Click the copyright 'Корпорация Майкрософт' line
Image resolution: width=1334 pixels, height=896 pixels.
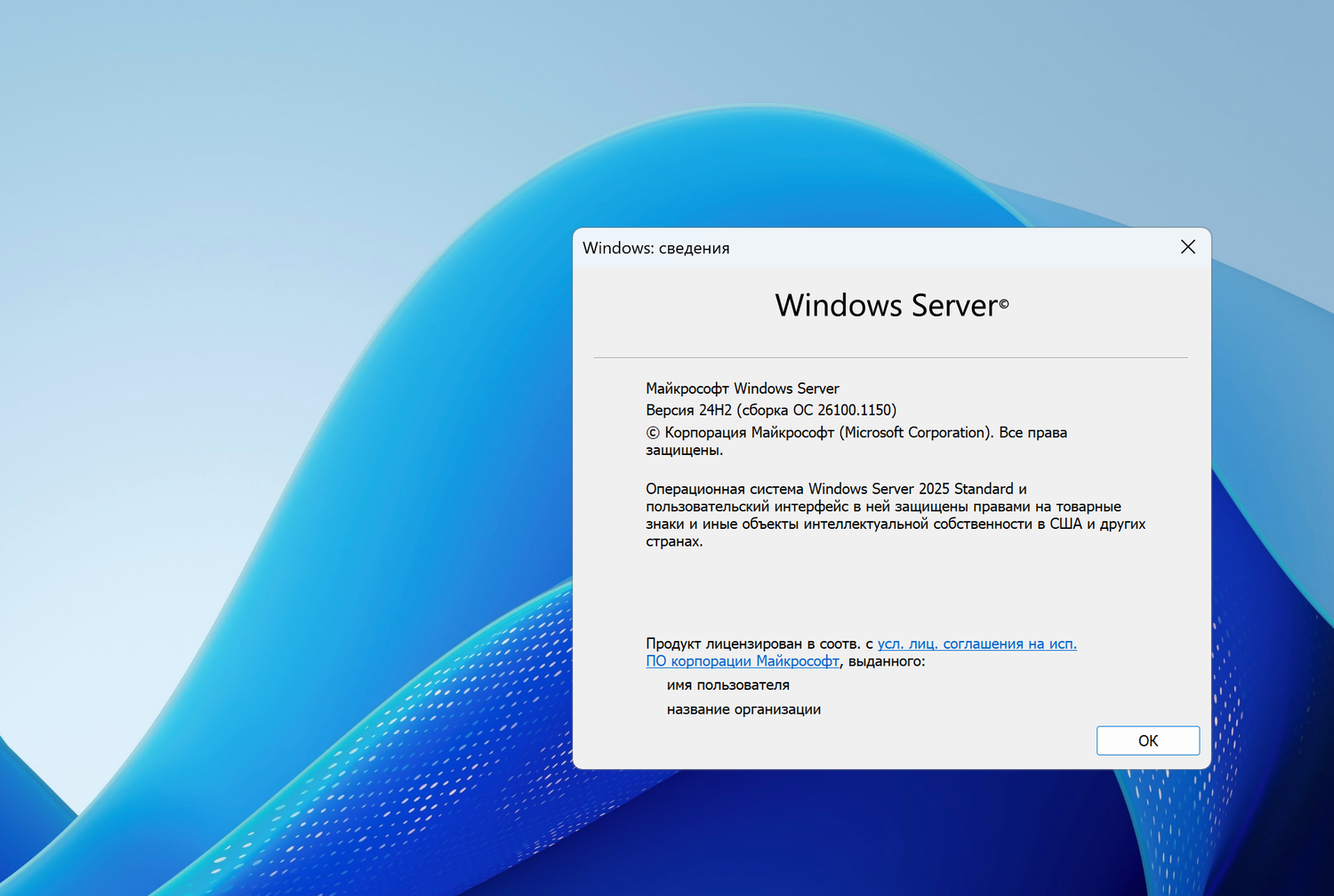tap(856, 432)
